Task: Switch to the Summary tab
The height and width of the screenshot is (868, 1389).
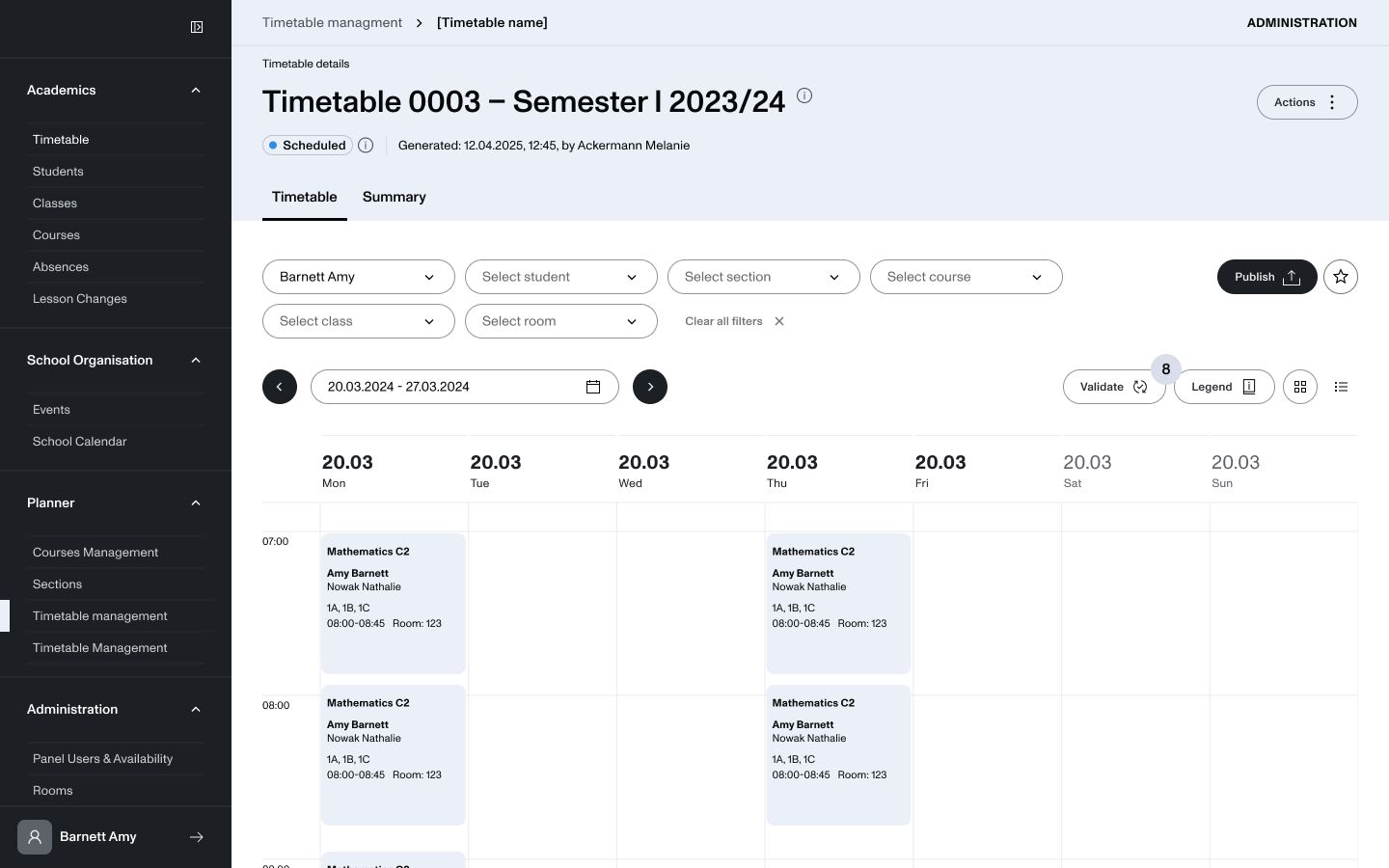Action: 395,197
